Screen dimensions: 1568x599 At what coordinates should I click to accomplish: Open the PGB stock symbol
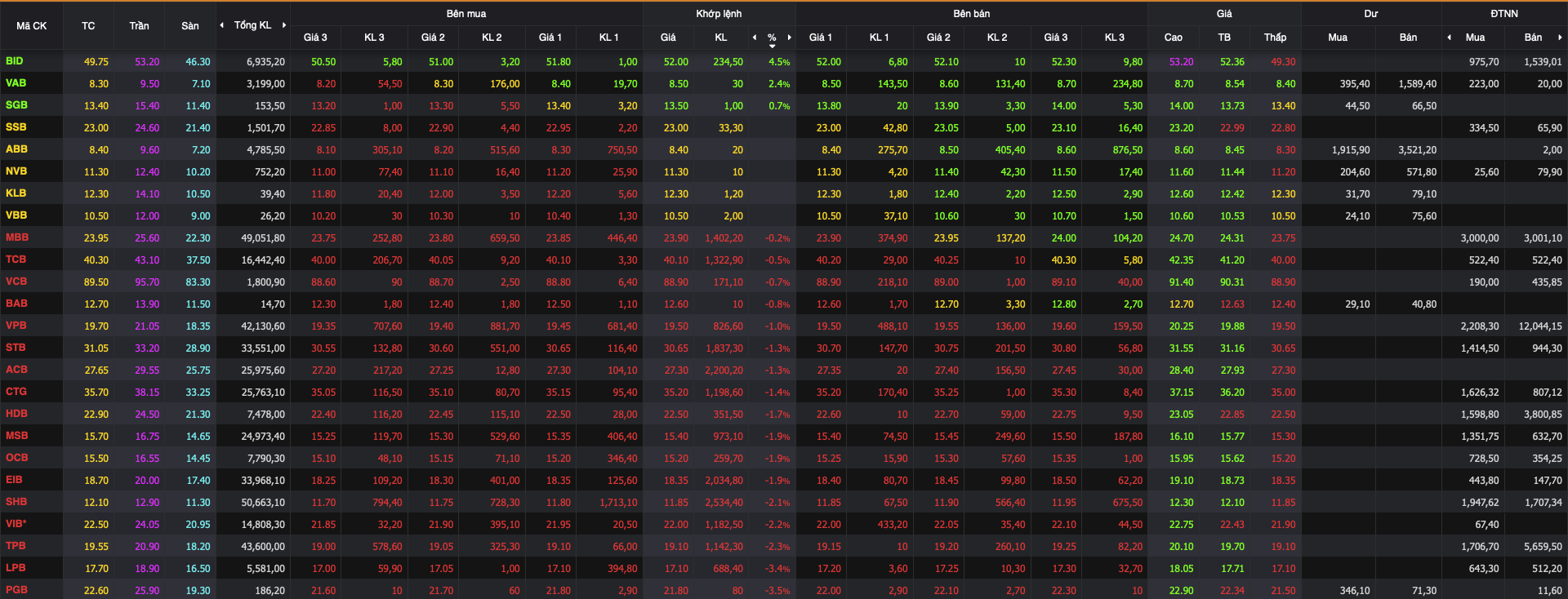point(16,590)
